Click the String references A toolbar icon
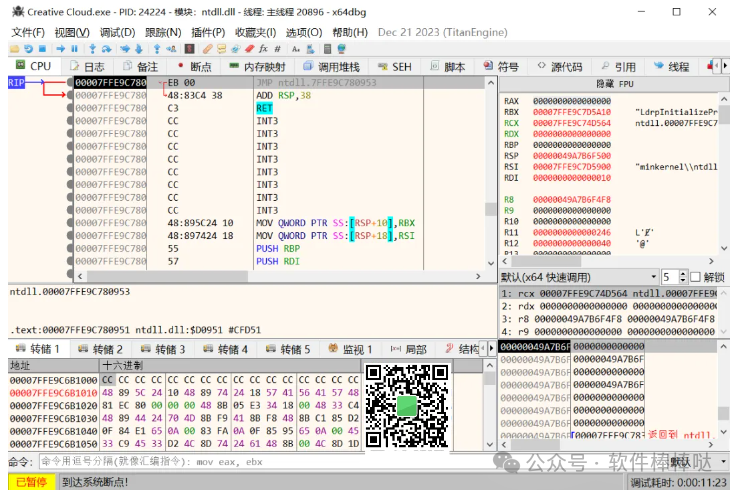The width and height of the screenshot is (735, 492). [296, 49]
